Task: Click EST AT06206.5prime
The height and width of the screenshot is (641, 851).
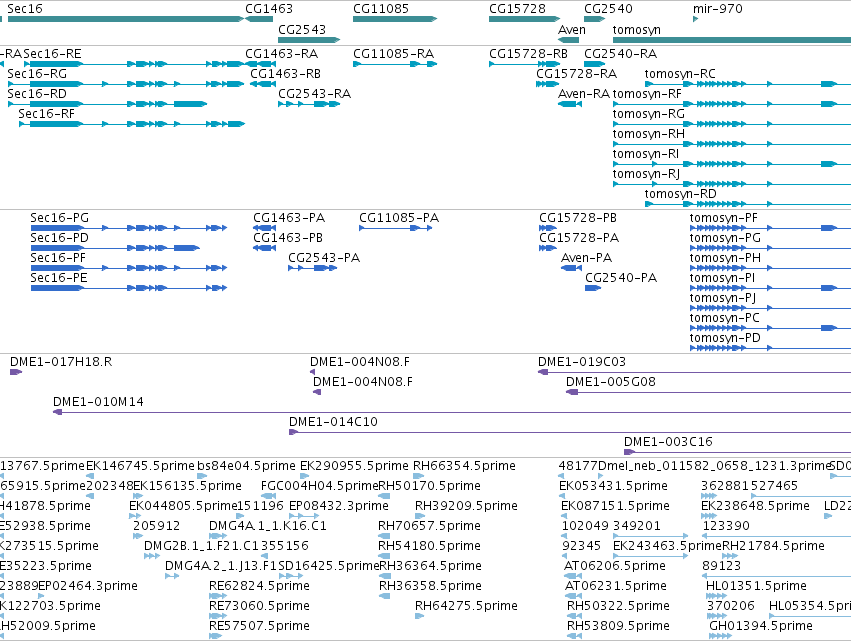Action: pyautogui.click(x=614, y=566)
